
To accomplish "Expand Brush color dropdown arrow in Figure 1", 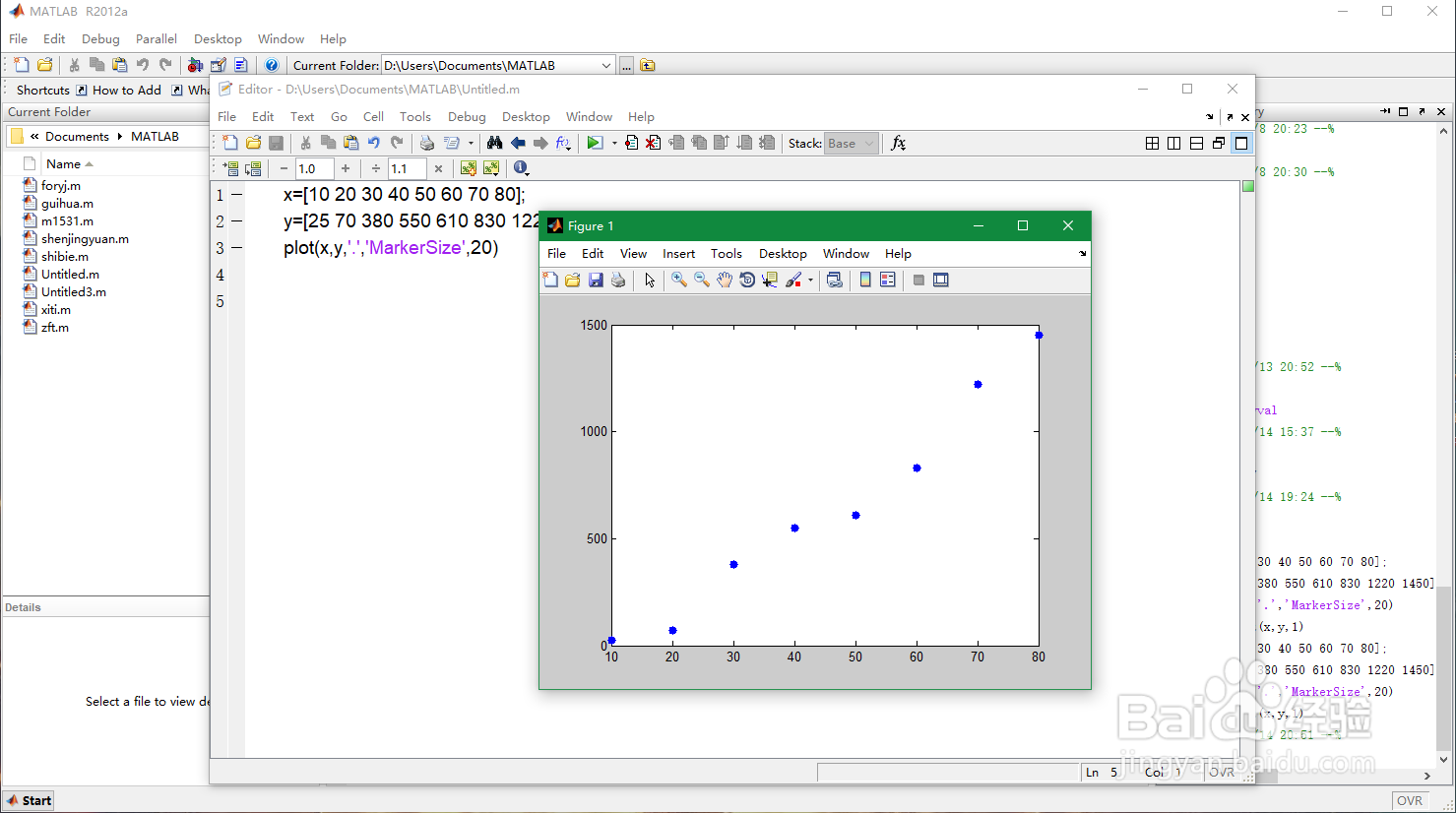I will point(810,281).
